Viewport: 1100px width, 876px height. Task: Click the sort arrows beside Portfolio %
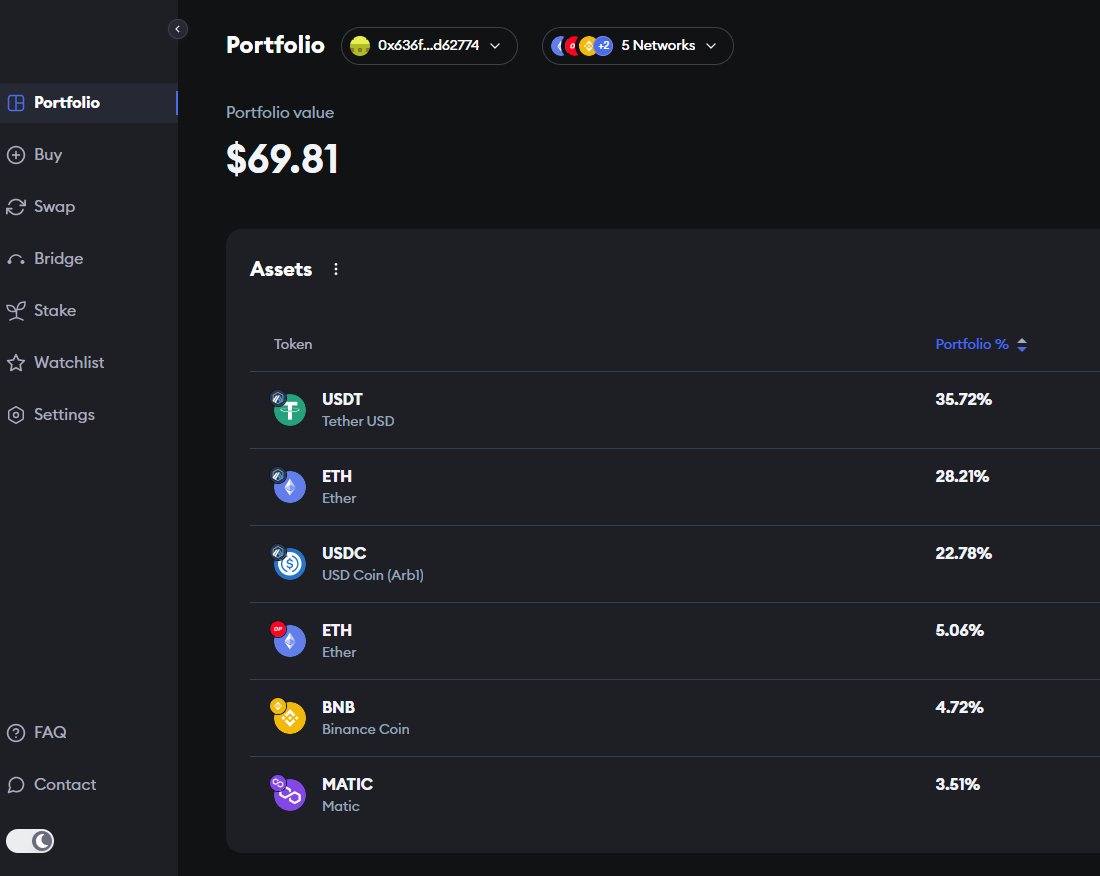tap(1022, 344)
